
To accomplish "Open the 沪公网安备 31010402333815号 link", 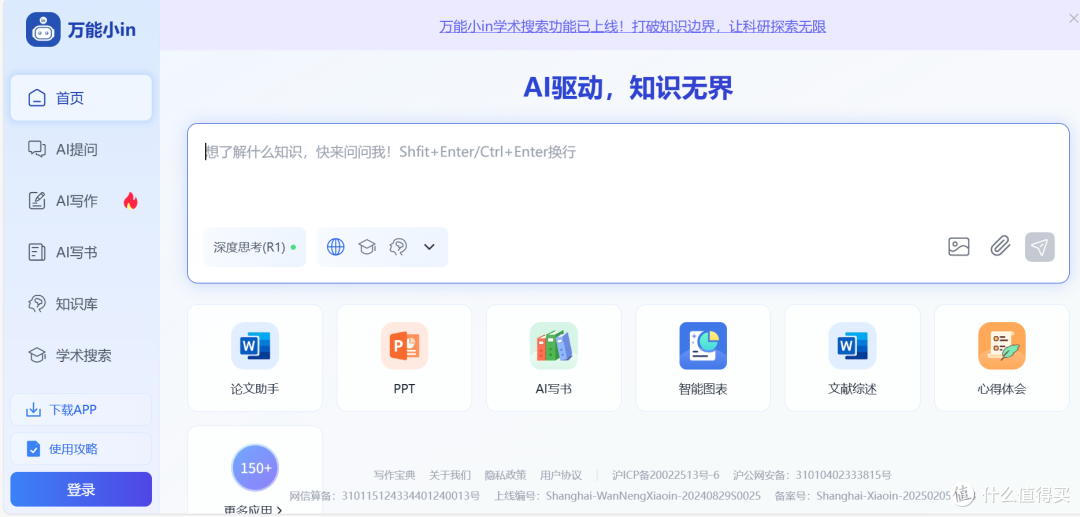I will [x=812, y=475].
